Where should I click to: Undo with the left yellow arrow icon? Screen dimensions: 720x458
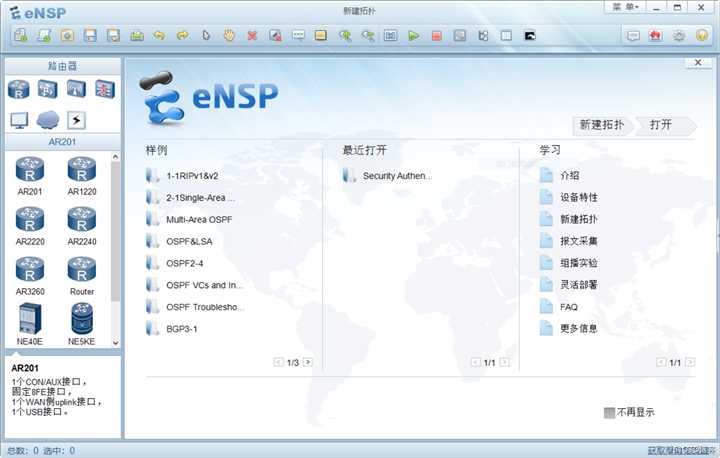[159, 35]
